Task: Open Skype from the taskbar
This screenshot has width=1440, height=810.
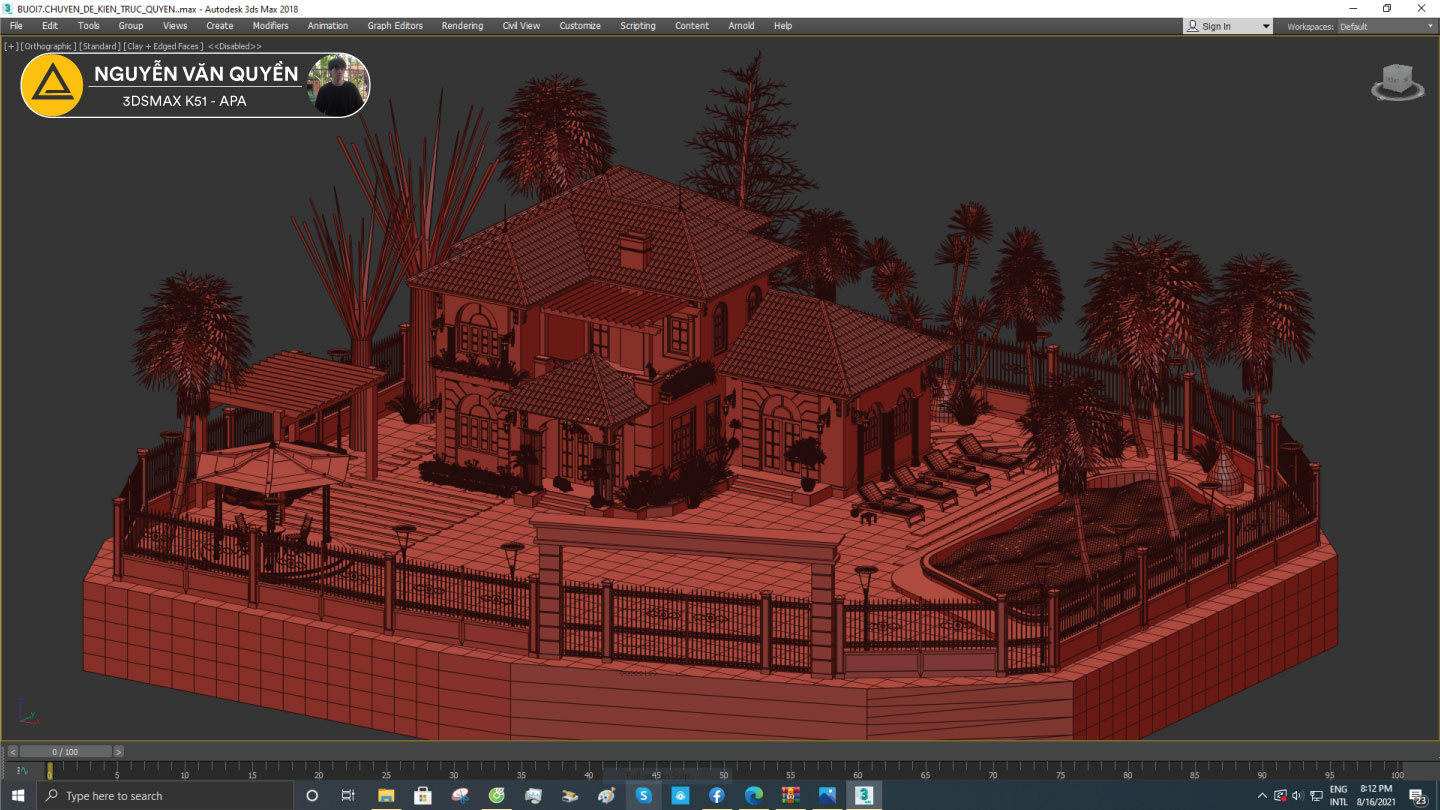Action: (x=643, y=795)
